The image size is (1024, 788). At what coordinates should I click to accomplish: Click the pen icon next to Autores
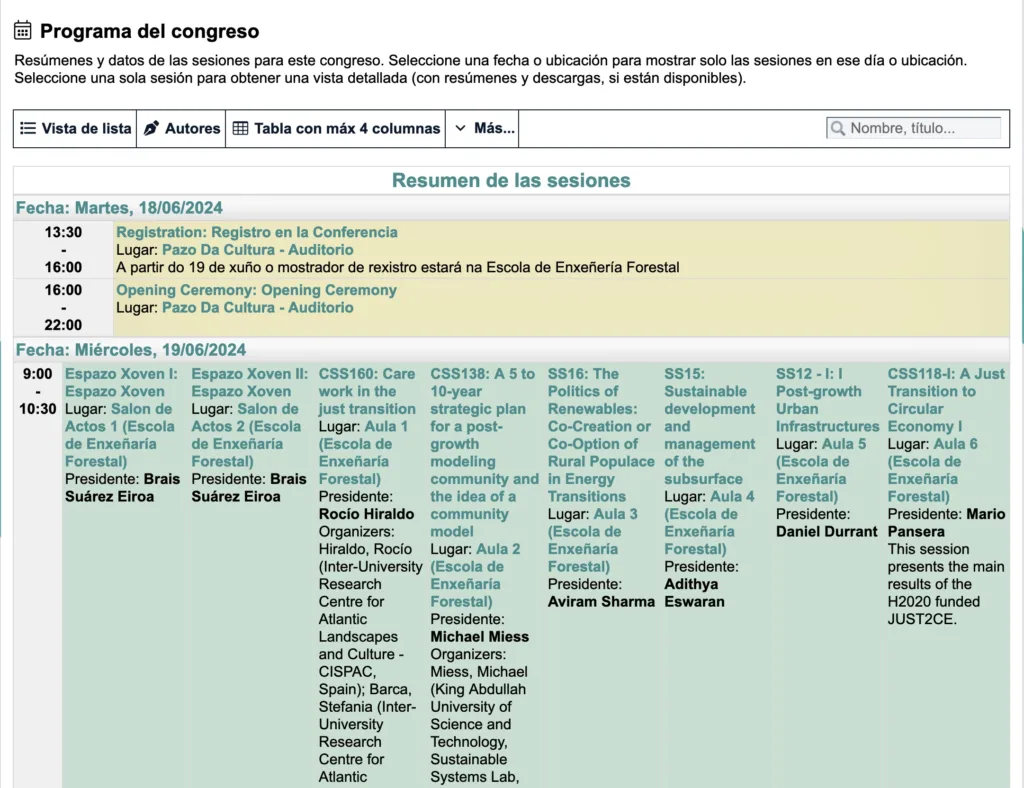click(x=152, y=128)
